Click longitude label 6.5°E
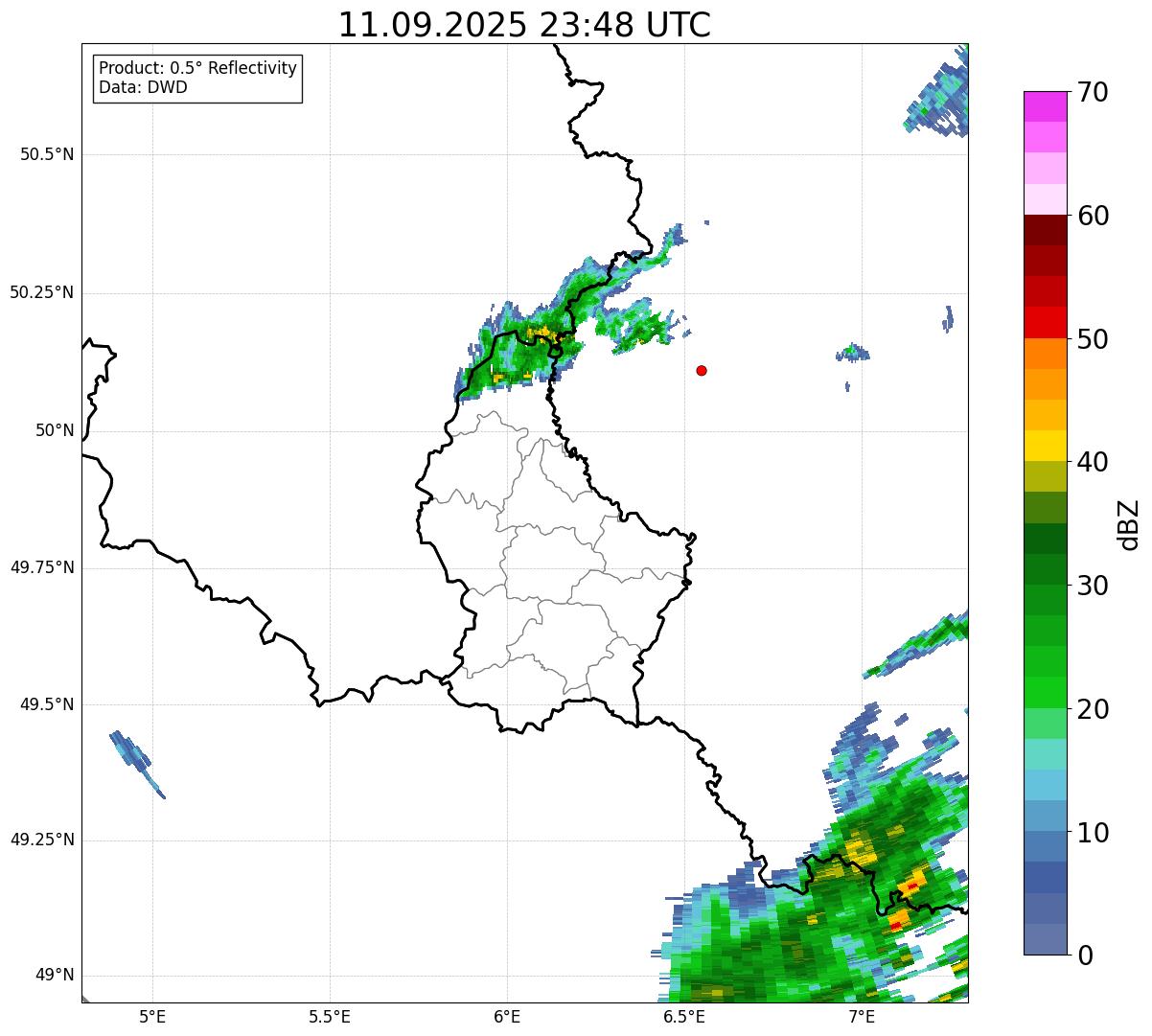 point(684,1016)
